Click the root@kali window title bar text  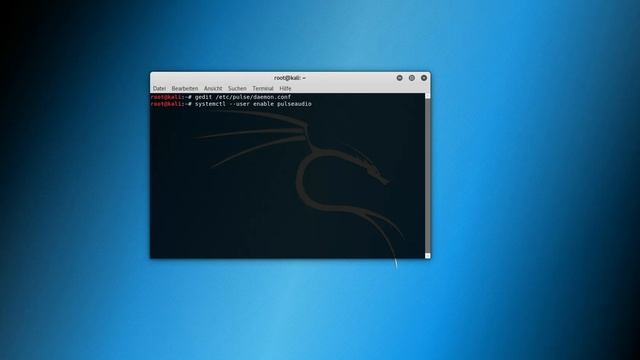pos(290,78)
